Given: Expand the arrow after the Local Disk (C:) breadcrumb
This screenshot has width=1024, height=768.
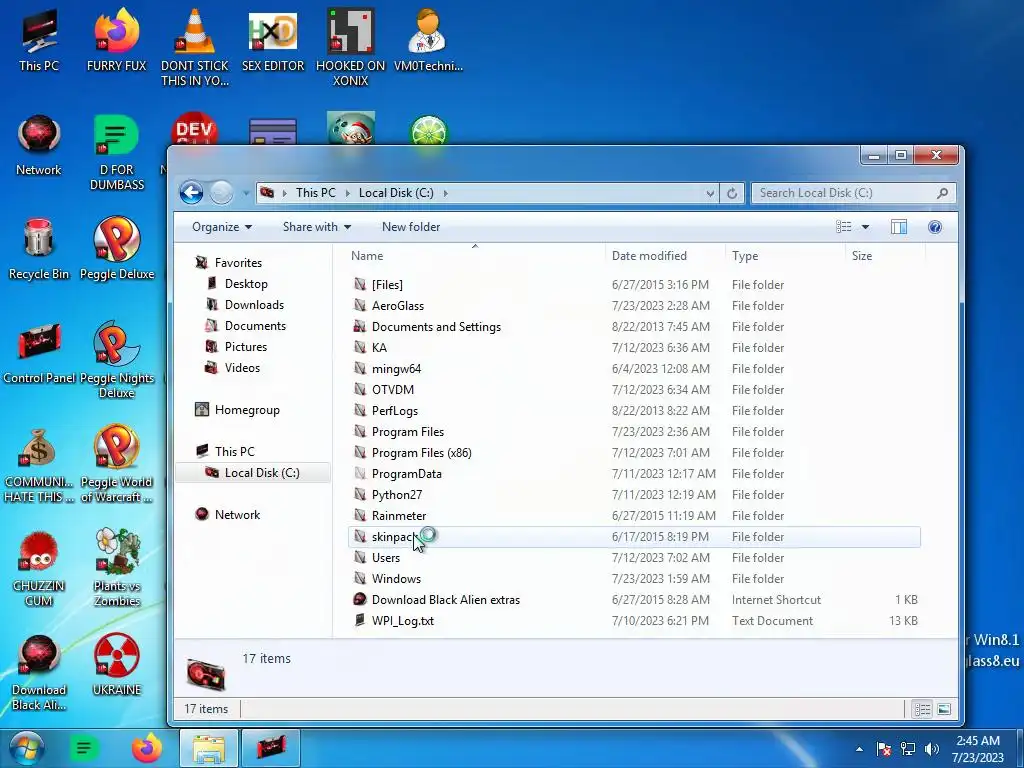Looking at the screenshot, I should (x=445, y=193).
